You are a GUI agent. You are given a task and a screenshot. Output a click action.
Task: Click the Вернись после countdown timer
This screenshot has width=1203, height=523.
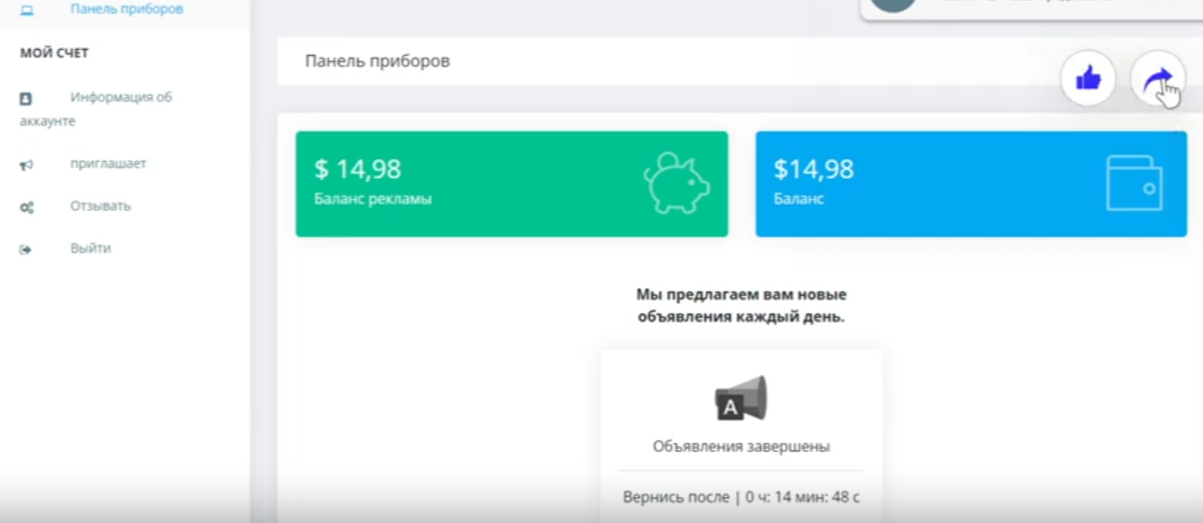pos(741,496)
